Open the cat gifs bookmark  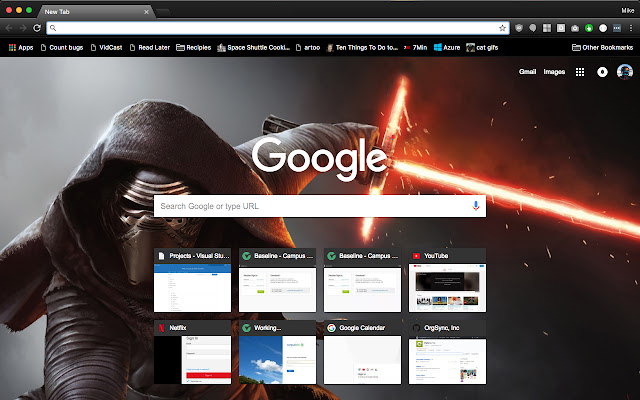click(x=482, y=47)
